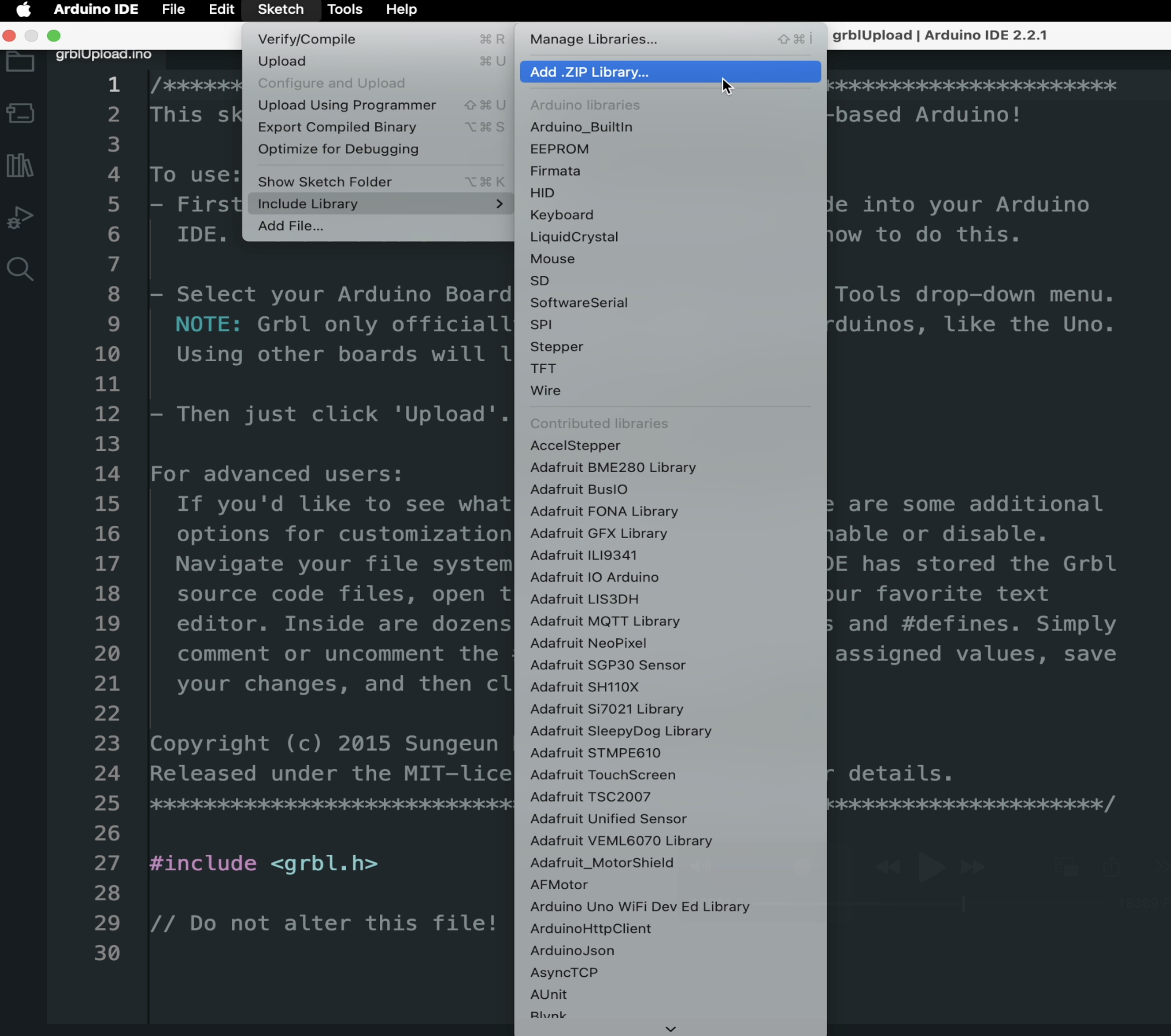The width and height of the screenshot is (1171, 1036).
Task: Include the ArduinoJson library
Action: click(670, 951)
